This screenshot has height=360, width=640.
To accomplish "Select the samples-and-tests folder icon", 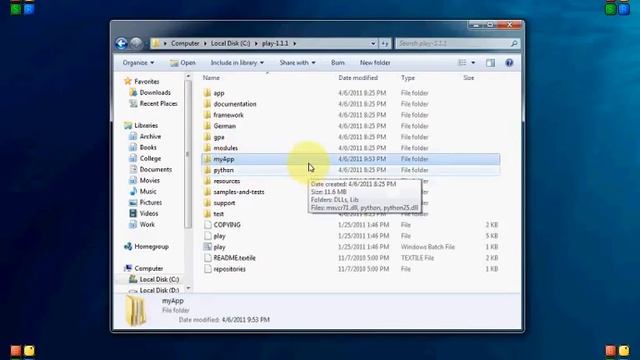I will pyautogui.click(x=207, y=192).
